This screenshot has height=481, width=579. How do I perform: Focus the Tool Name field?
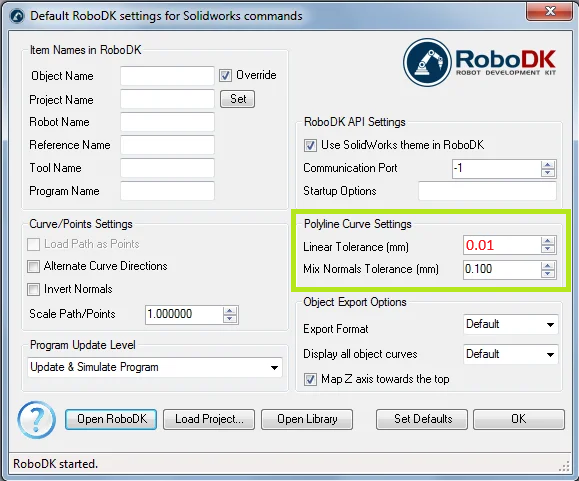167,168
